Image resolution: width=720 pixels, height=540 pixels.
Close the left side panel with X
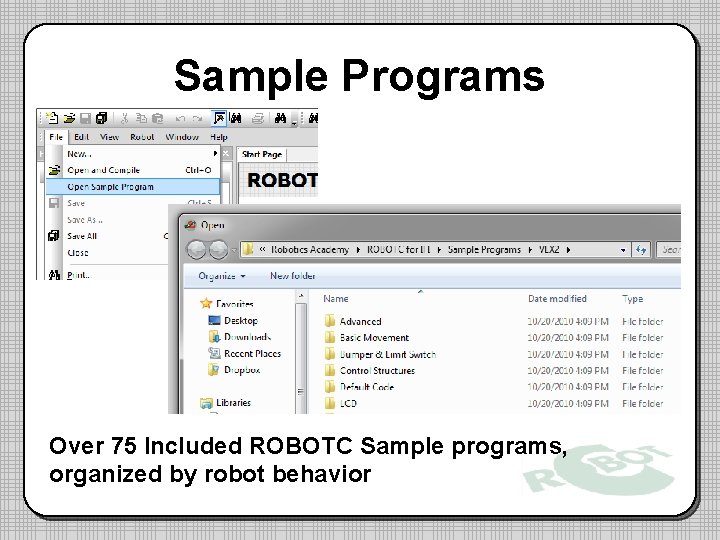click(x=225, y=154)
